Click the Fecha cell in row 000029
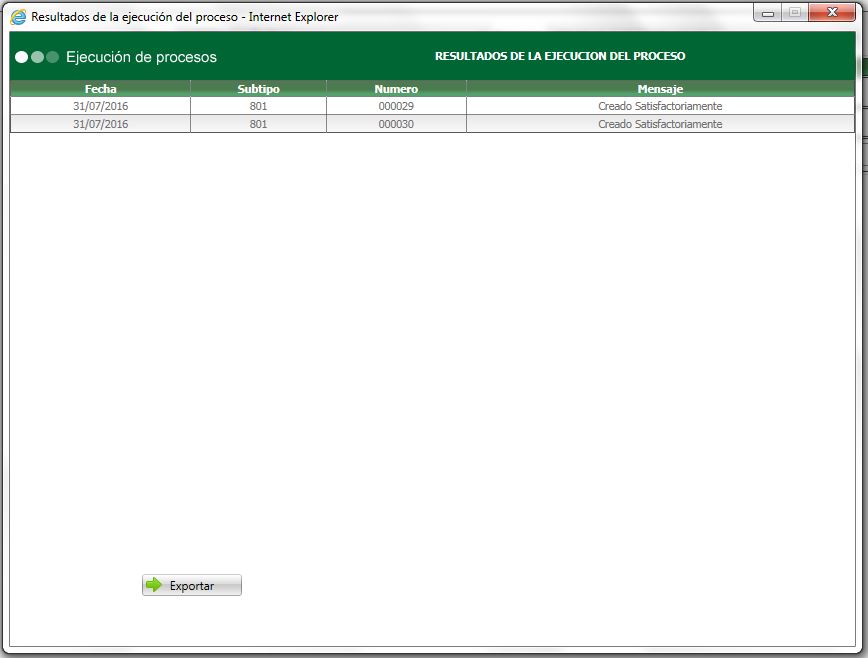Screen dimensions: 868x658 (100, 106)
